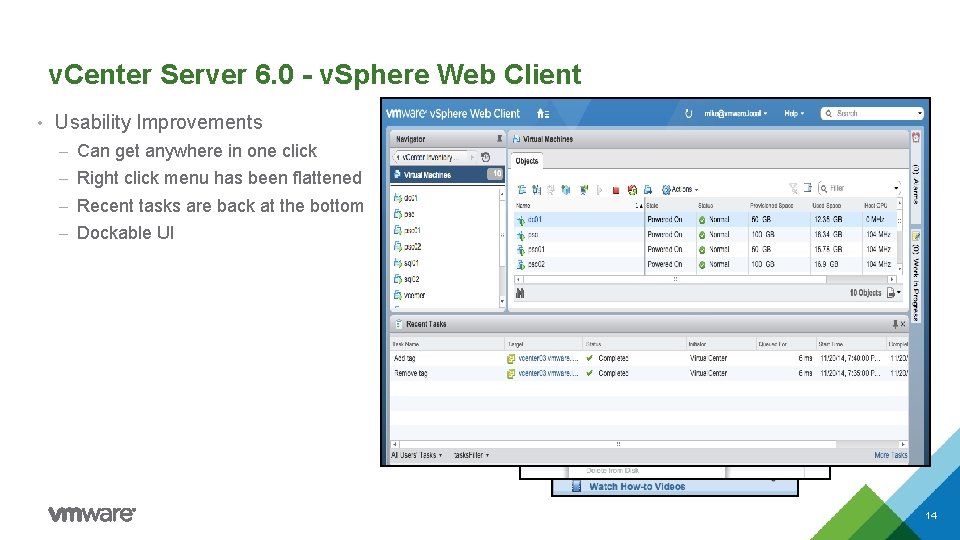Viewport: 960px width, 540px height.
Task: Open the Help dropdown menu
Action: [x=794, y=113]
